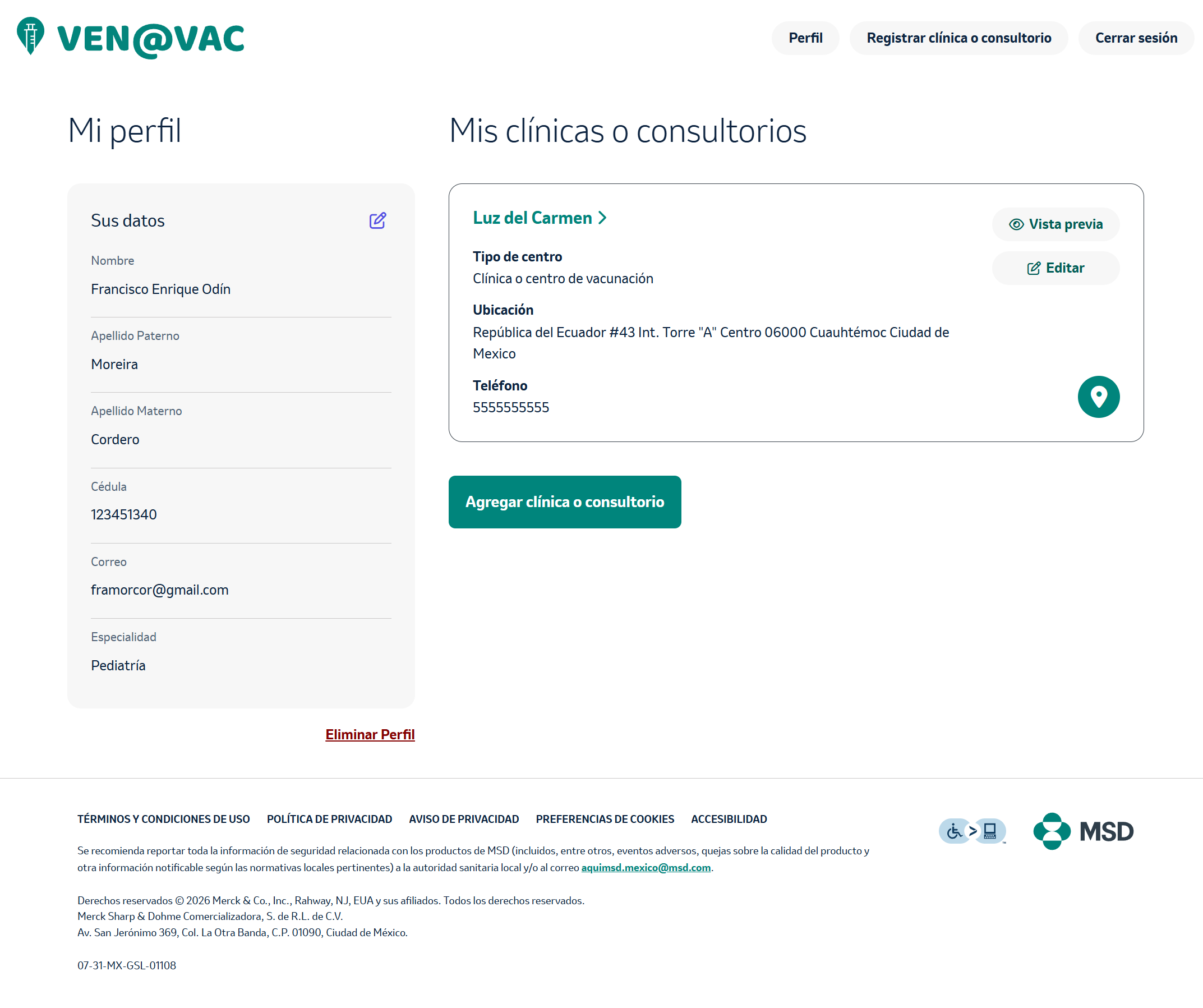Click the aquimsd.mexico@msd.com email link
Viewport: 1203px width, 1008px height.
[x=646, y=868]
